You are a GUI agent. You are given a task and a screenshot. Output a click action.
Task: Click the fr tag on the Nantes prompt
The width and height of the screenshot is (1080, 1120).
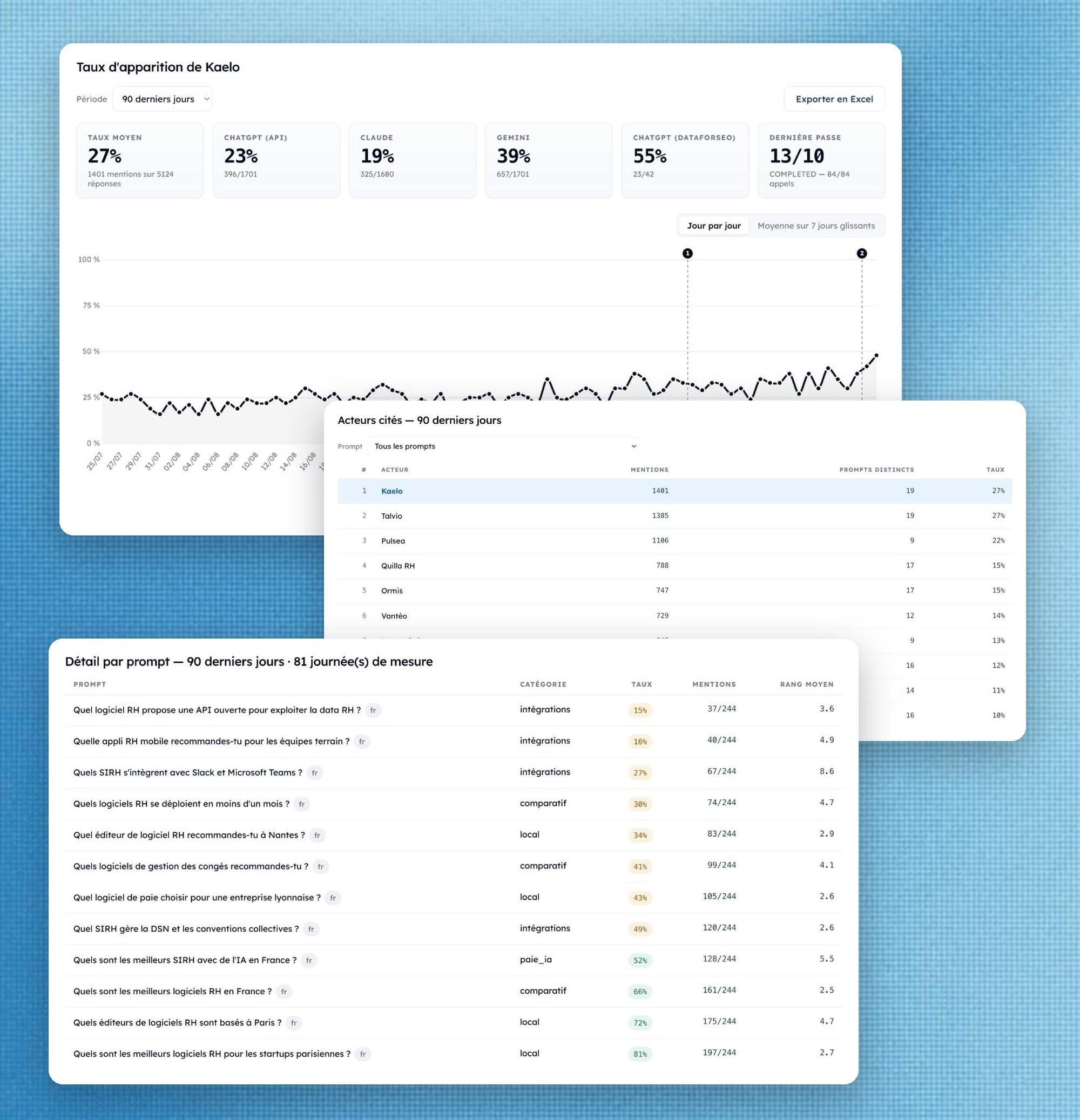tap(318, 836)
